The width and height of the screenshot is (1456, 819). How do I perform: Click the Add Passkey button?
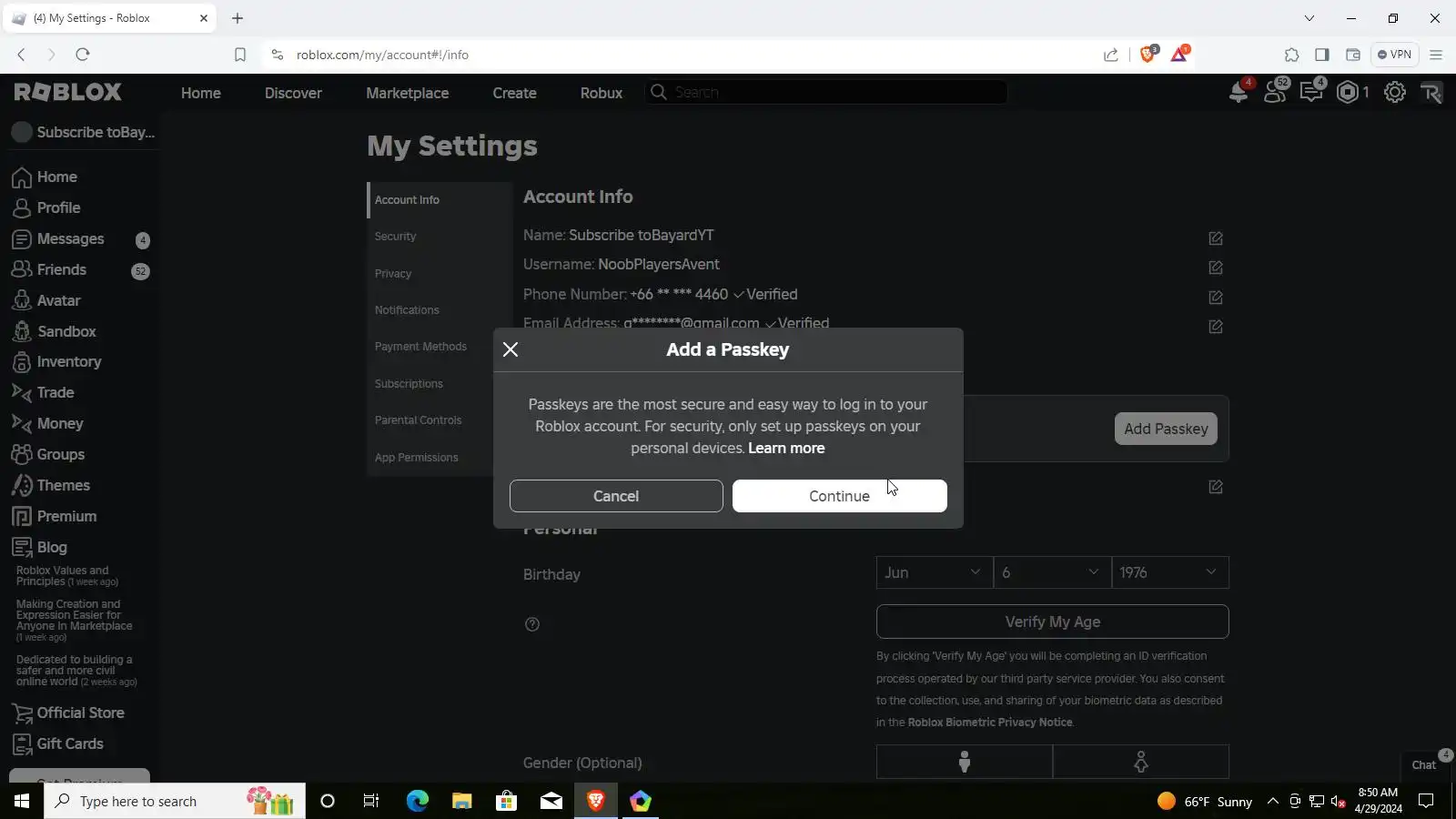pos(1166,429)
